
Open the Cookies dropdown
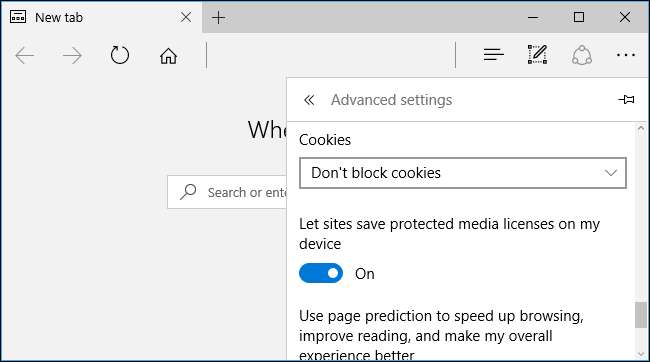click(x=463, y=173)
